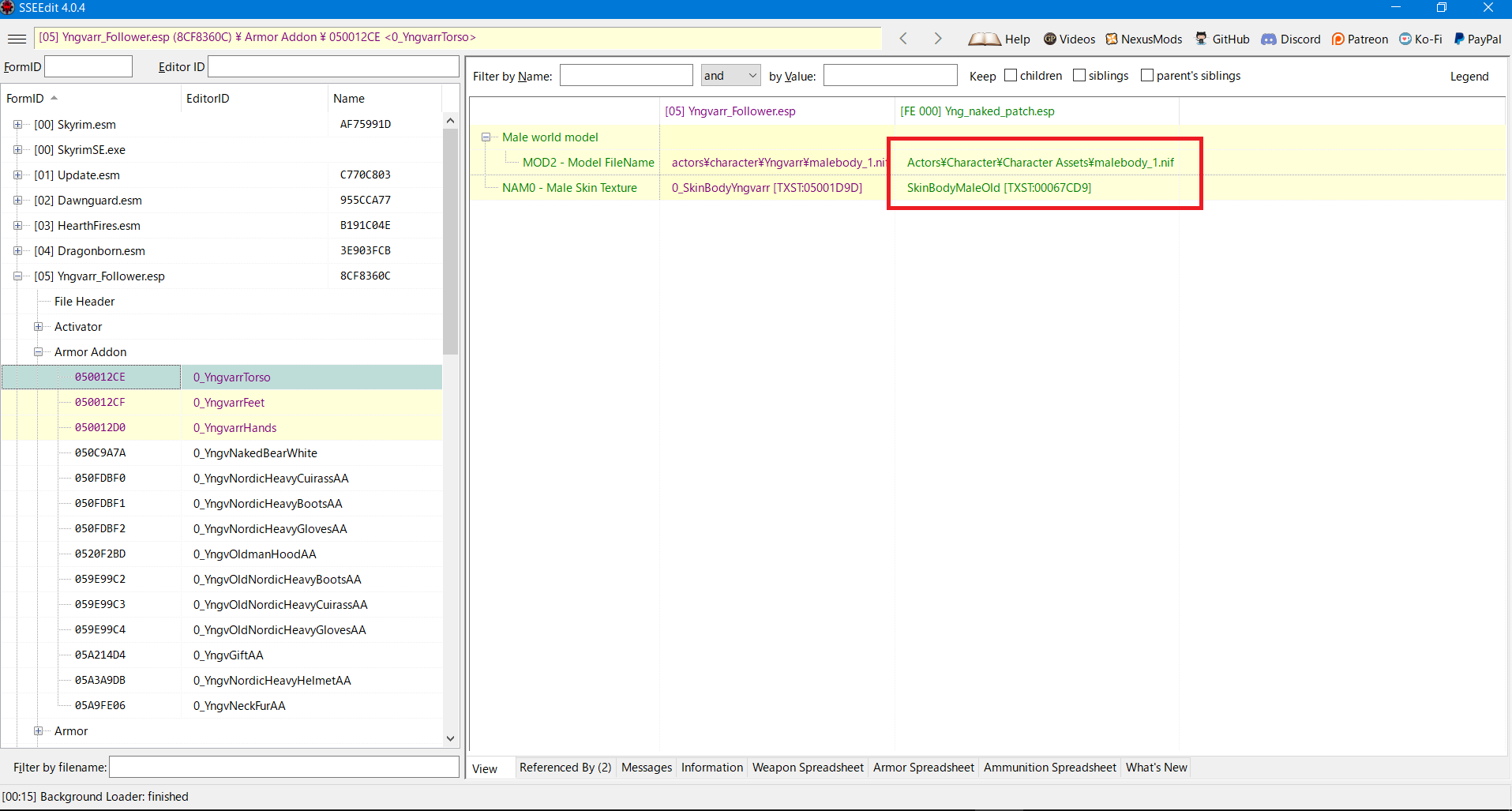Image resolution: width=1512 pixels, height=811 pixels.
Task: Open the Patreon toolbar icon
Action: point(1338,39)
